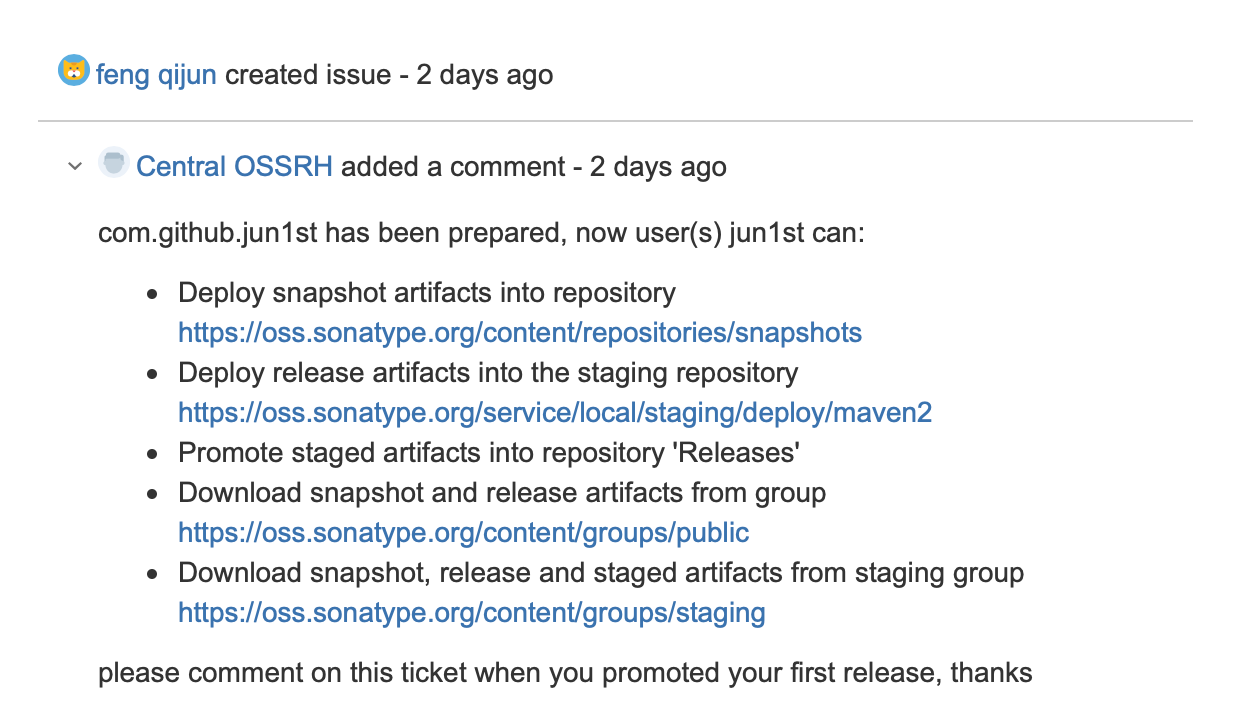Click the 'artifacts from staging group' bullet text

[x=601, y=573]
